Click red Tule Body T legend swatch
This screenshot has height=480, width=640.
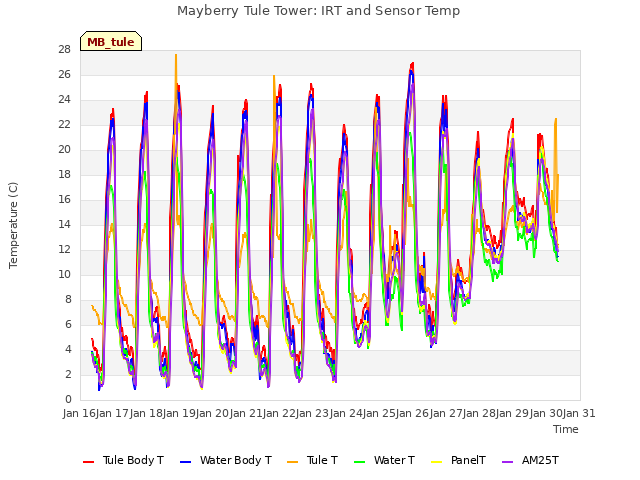pos(89,462)
